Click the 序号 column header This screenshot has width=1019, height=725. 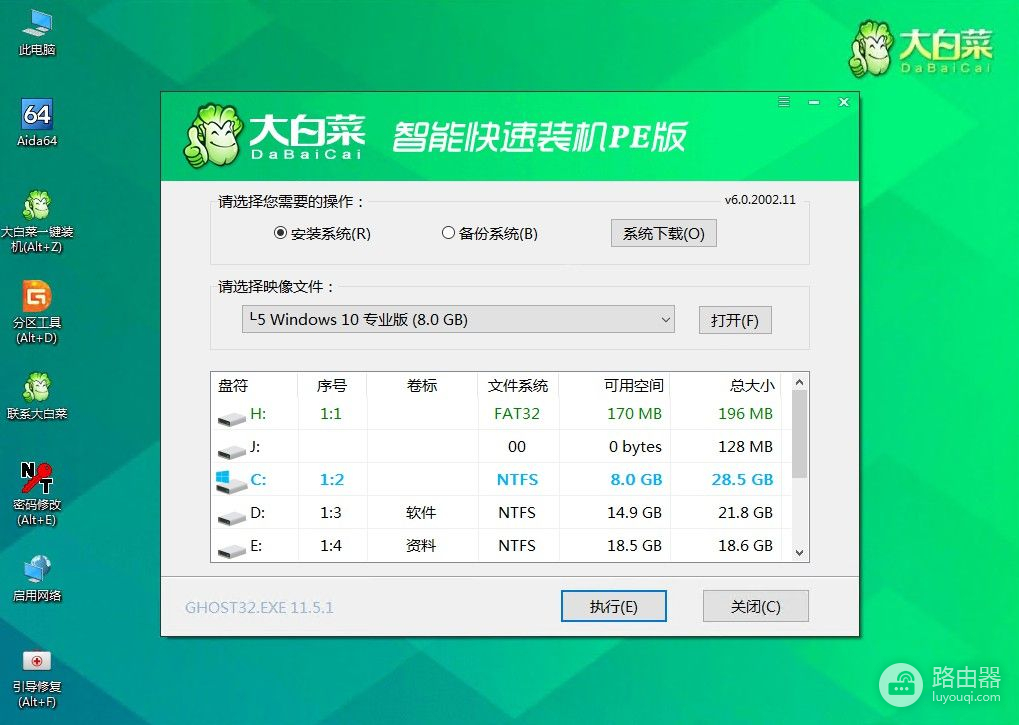pos(332,385)
